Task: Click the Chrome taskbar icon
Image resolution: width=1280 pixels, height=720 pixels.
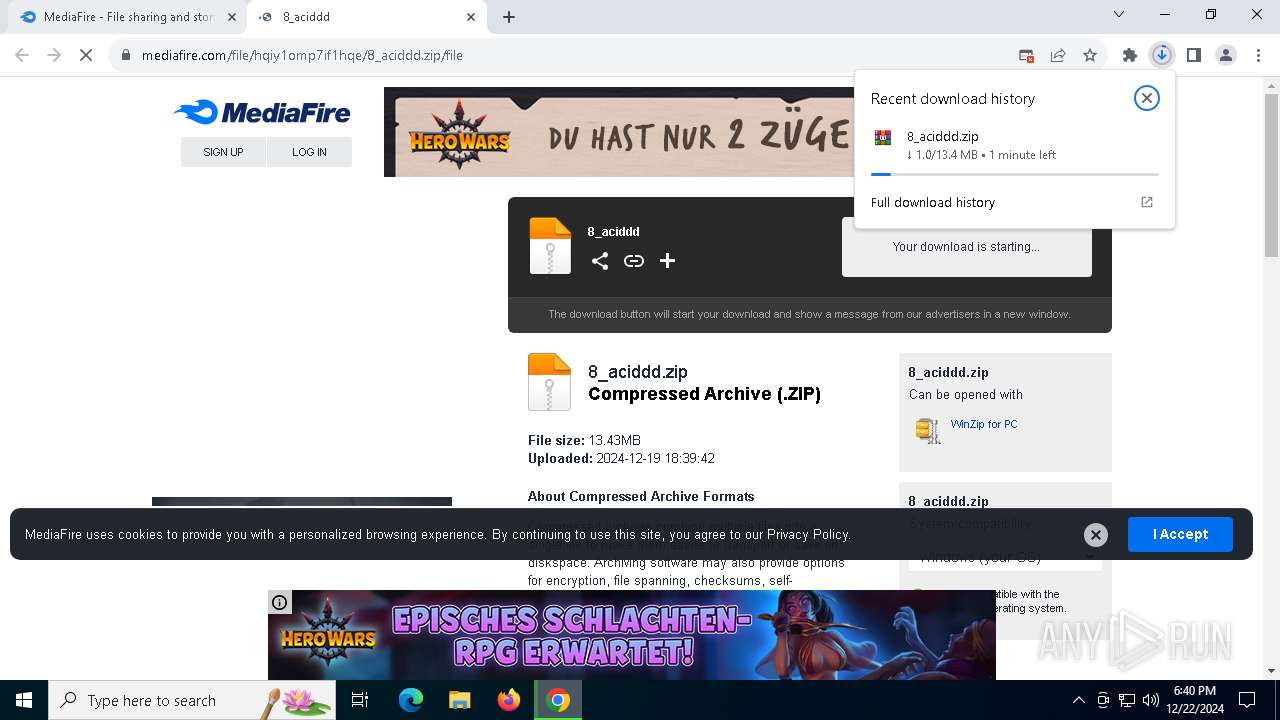Action: pos(558,700)
